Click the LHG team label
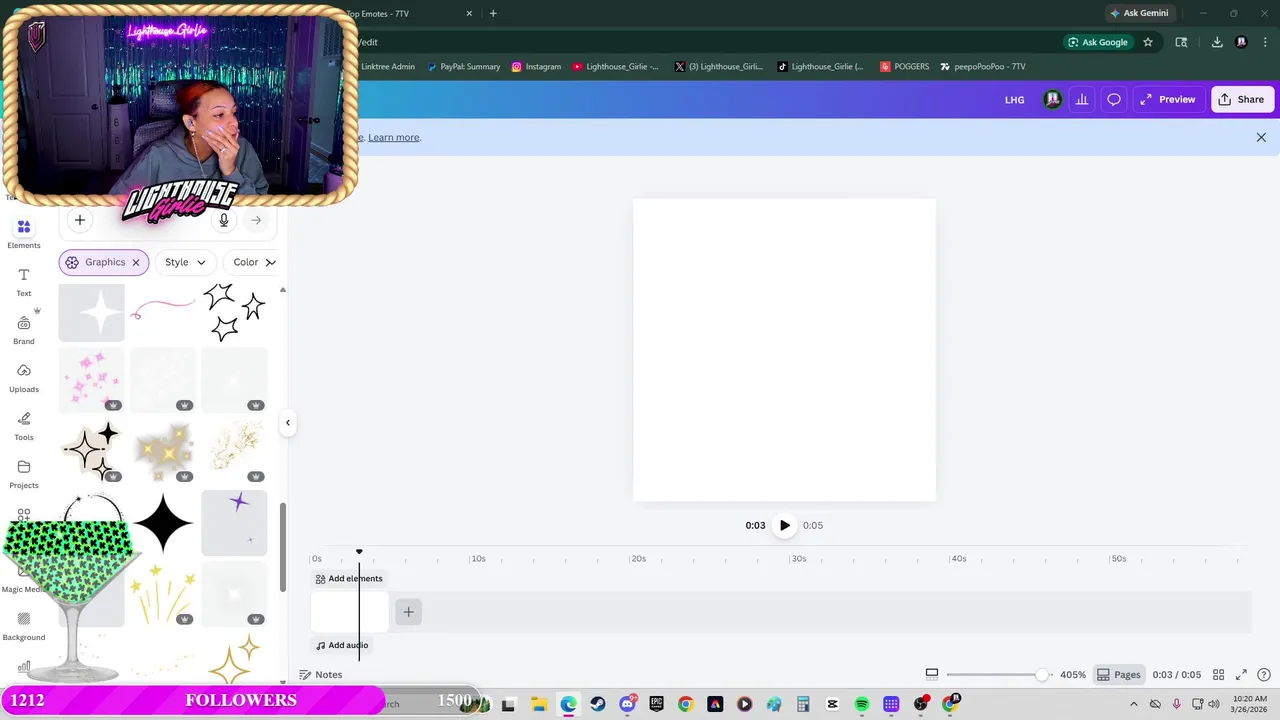This screenshot has width=1280, height=720. [1014, 100]
